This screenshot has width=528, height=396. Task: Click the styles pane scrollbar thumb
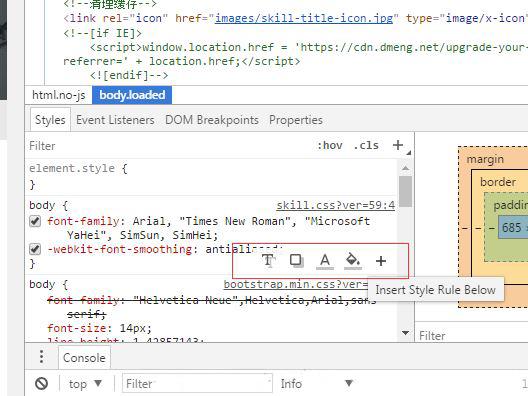(405, 191)
